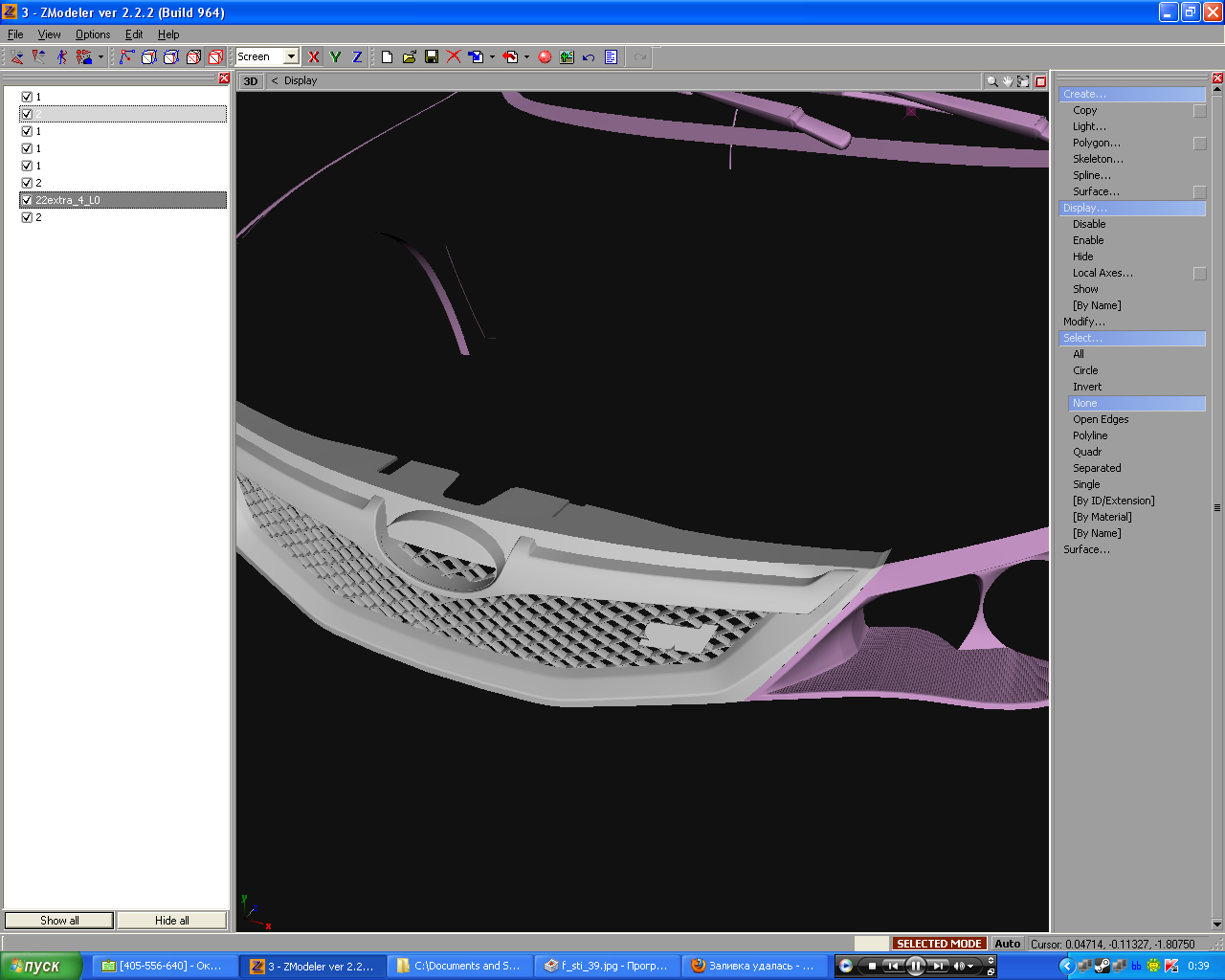Activate the viewport hand pan tool

pyautogui.click(x=1008, y=81)
